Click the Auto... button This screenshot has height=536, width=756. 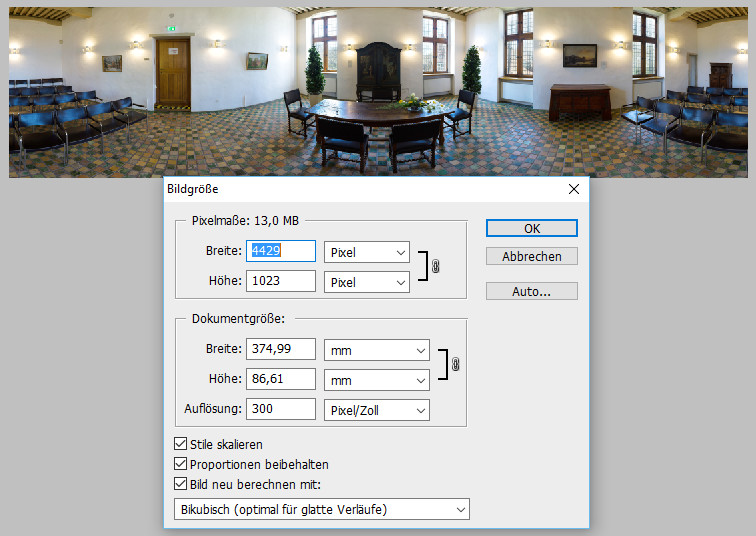(531, 292)
